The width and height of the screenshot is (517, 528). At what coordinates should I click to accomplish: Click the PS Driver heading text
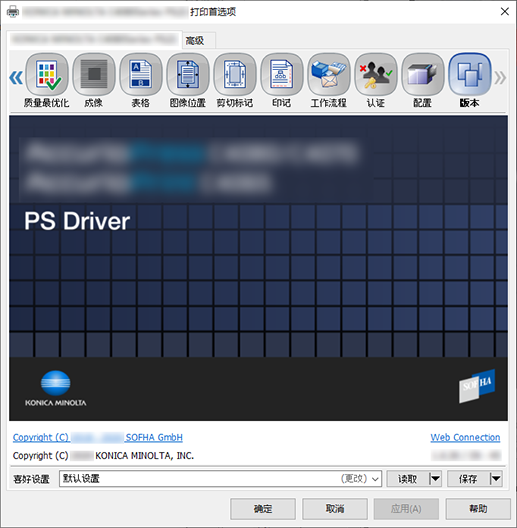click(77, 221)
